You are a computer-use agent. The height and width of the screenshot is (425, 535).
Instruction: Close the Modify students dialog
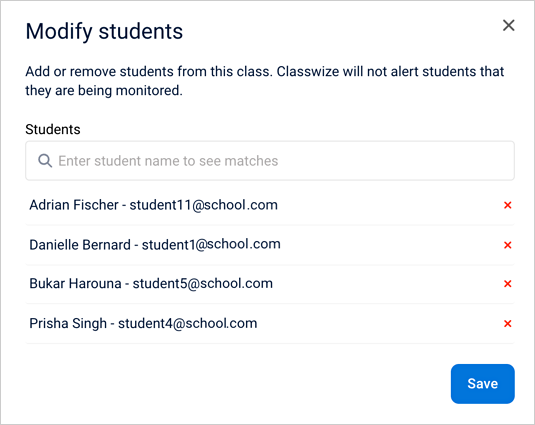508,25
